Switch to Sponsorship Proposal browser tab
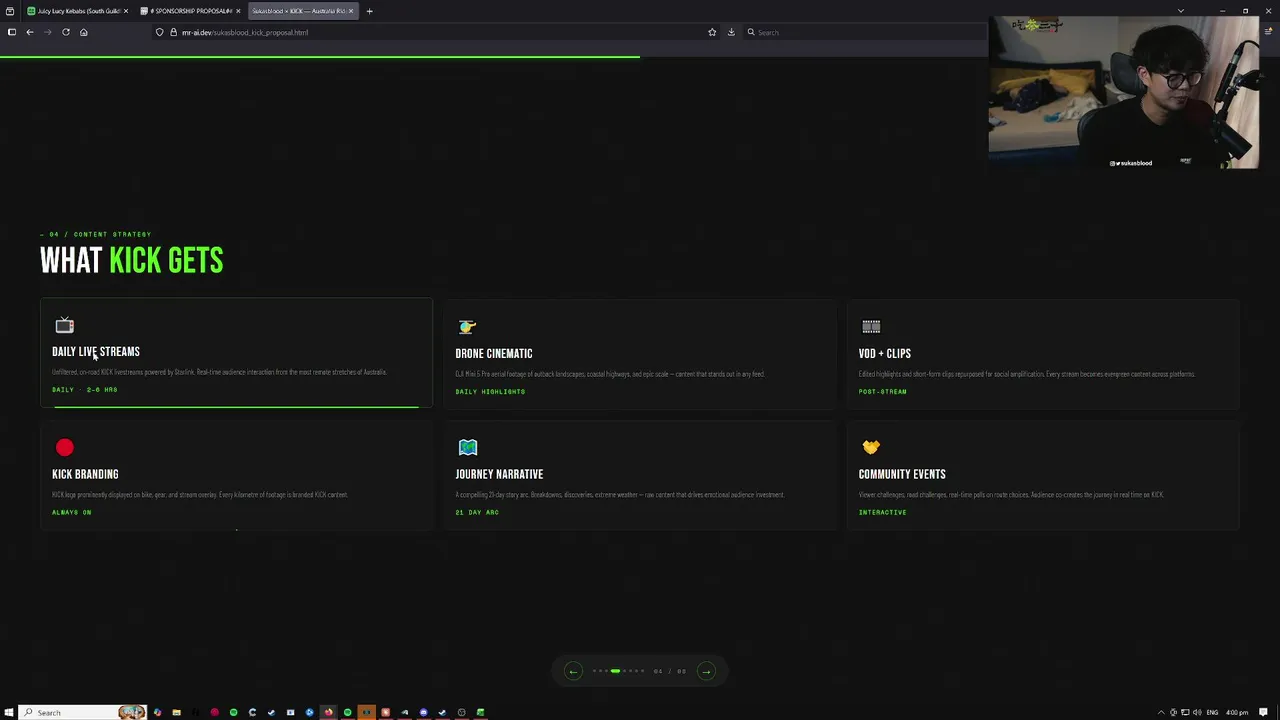Viewport: 1280px width, 720px height. 188,11
